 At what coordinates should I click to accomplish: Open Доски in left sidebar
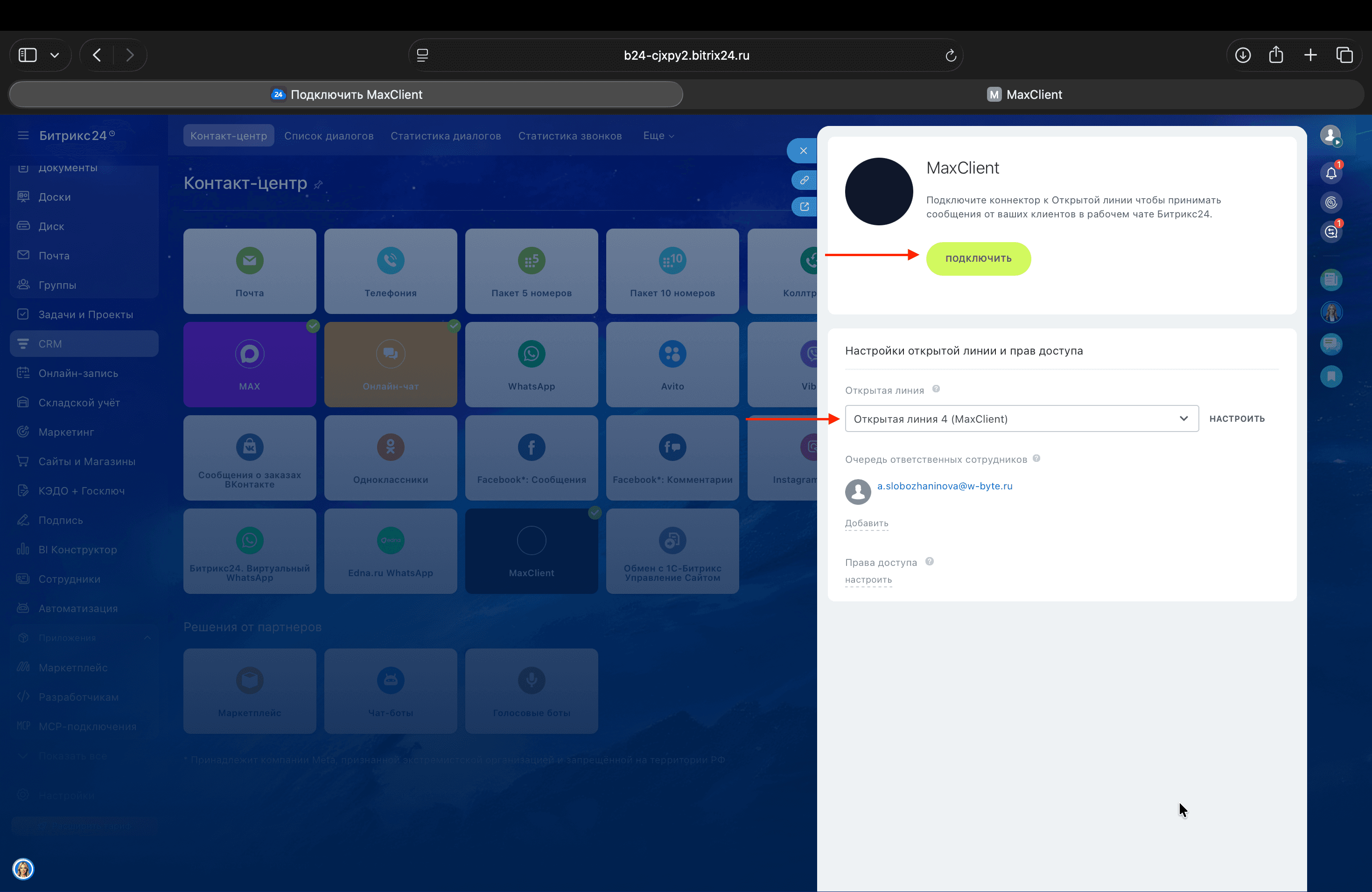(84, 197)
